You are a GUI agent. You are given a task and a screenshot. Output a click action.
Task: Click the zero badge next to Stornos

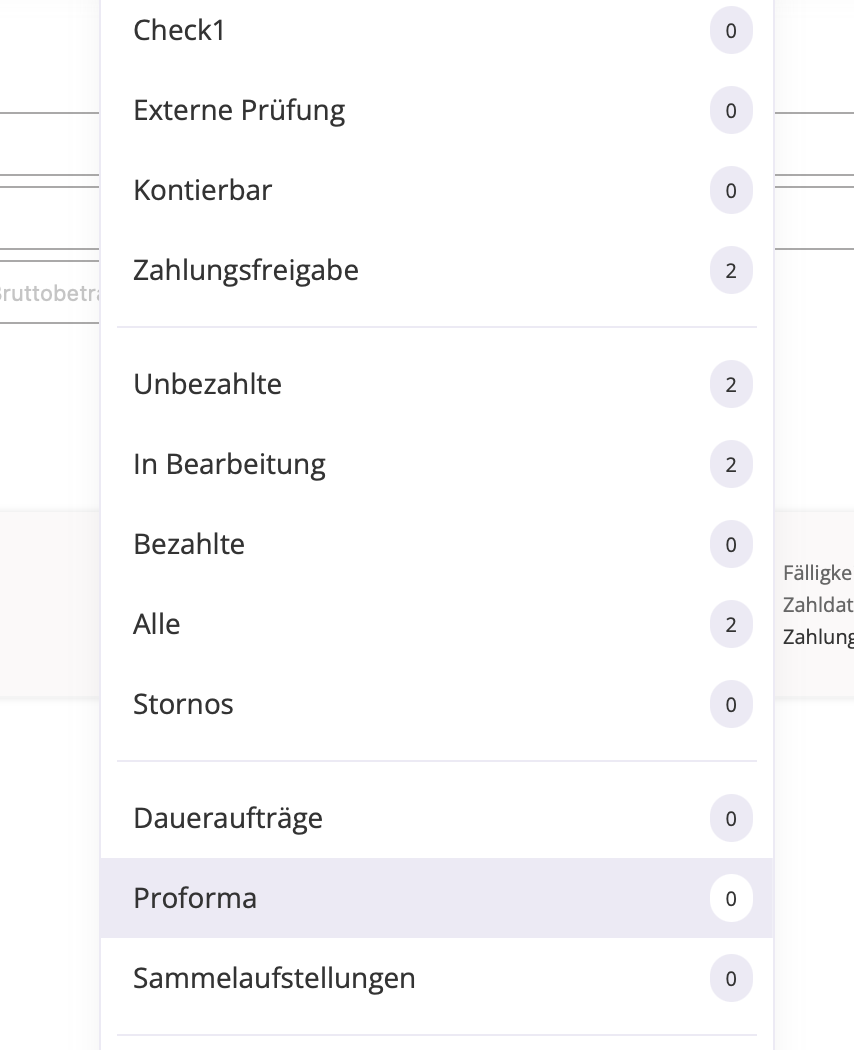(x=731, y=705)
